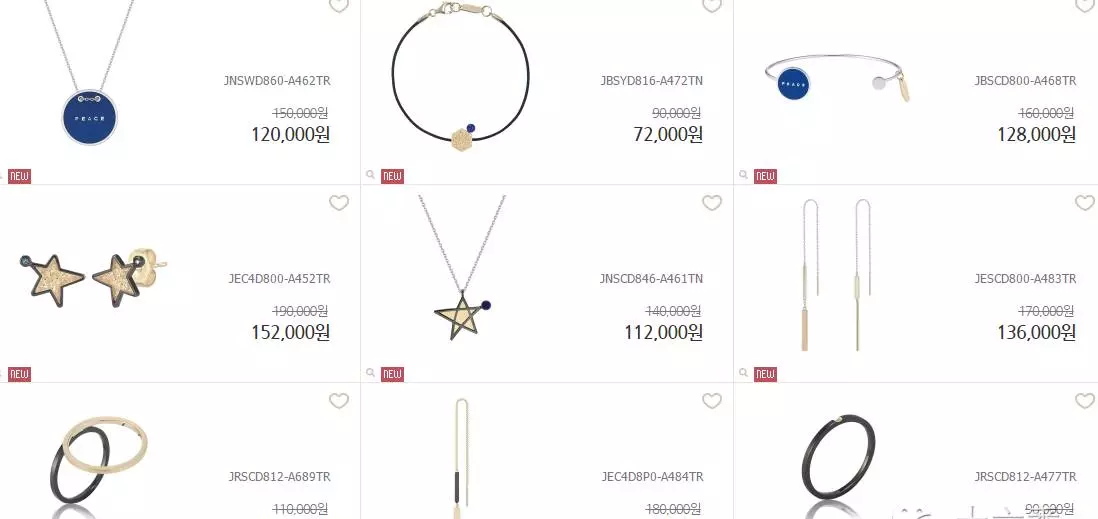Click heart icon on earring JEC4D8P0-A484TR
Screen dimensions: 1098x519
712,401
